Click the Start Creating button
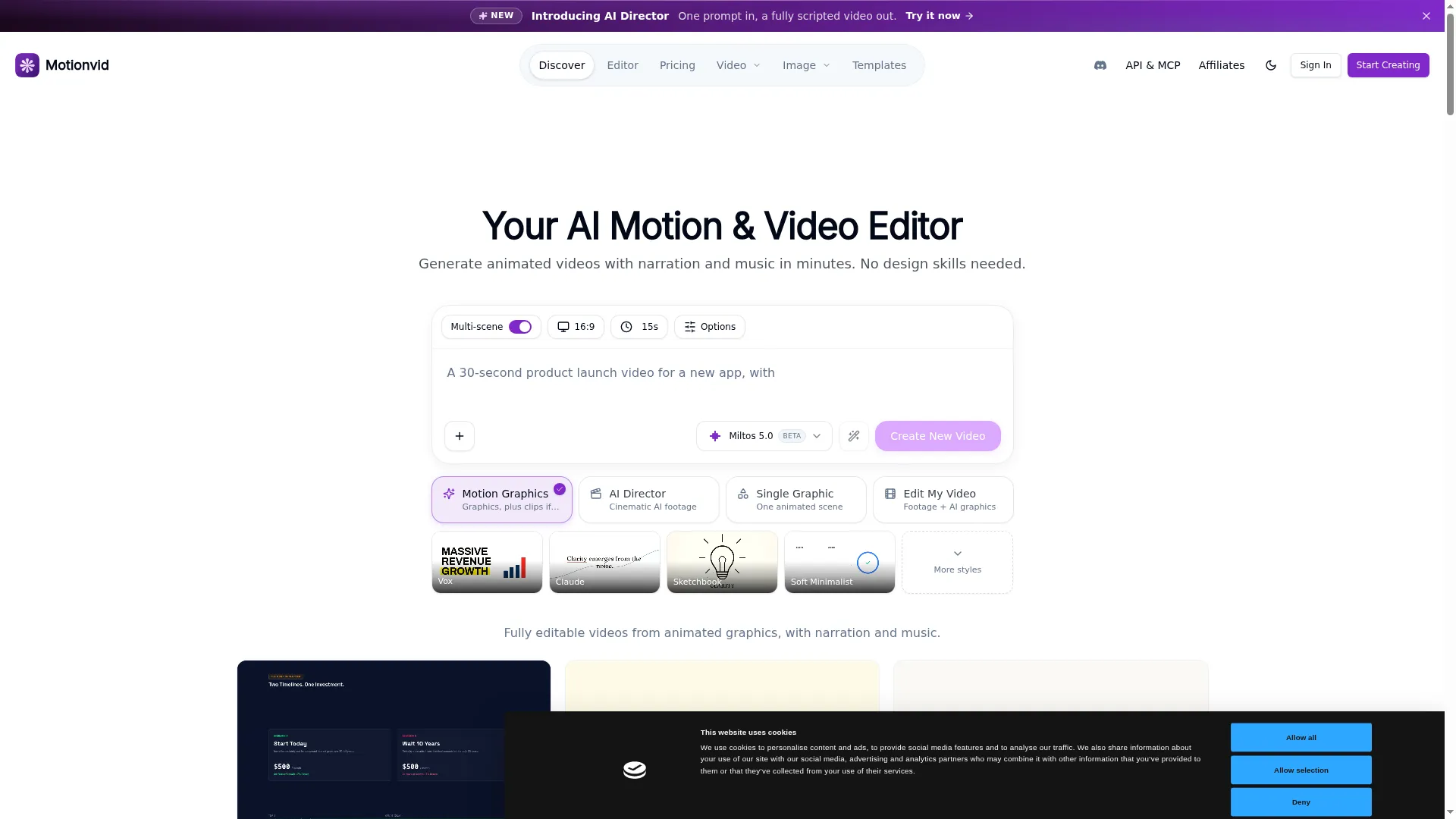 click(1388, 65)
